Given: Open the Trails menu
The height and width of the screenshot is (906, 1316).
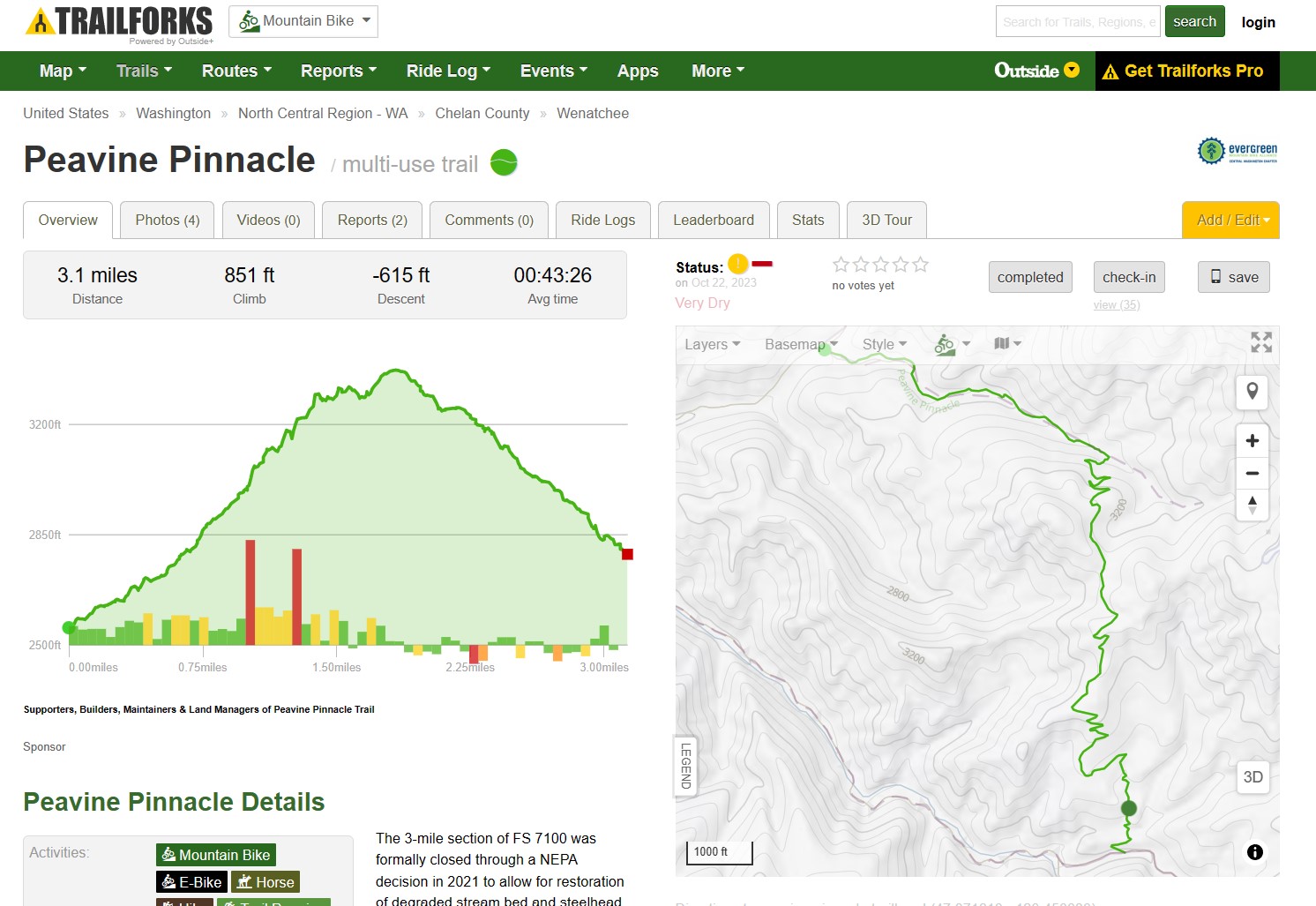Looking at the screenshot, I should coord(144,71).
